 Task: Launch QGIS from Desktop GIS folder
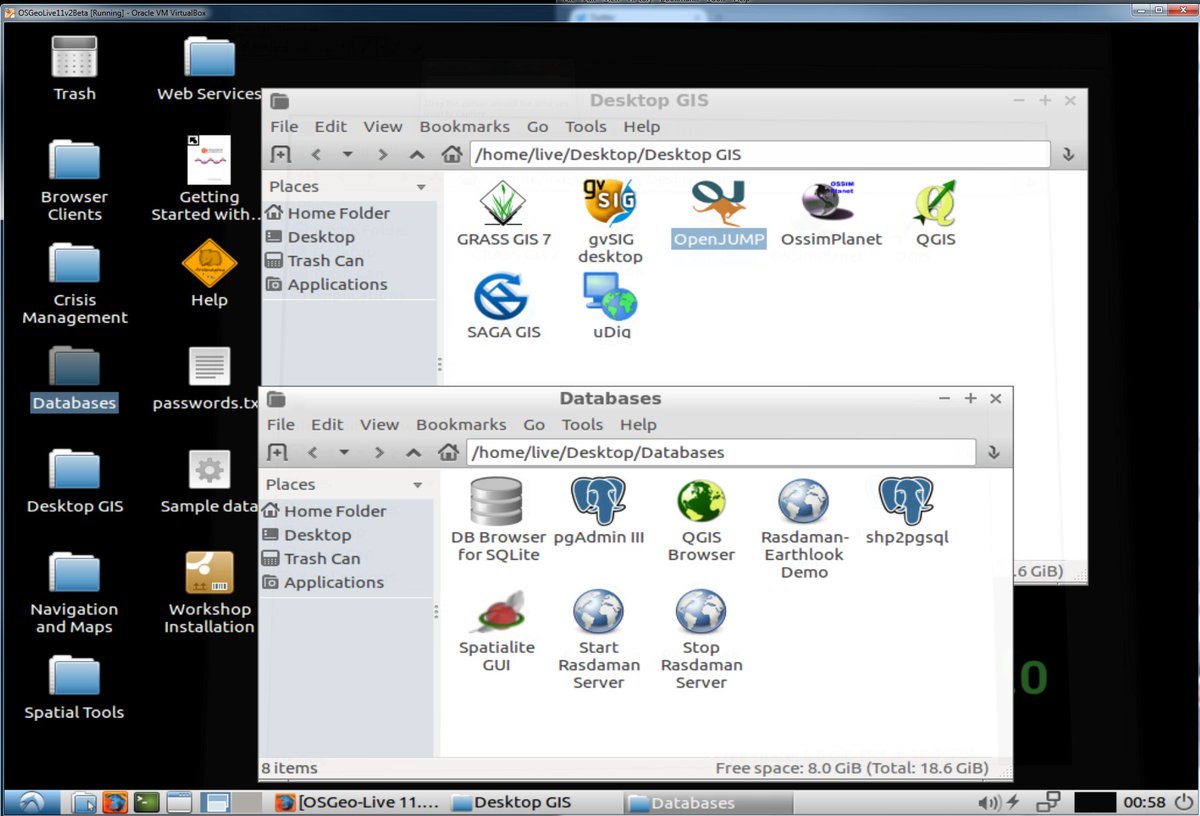point(936,203)
